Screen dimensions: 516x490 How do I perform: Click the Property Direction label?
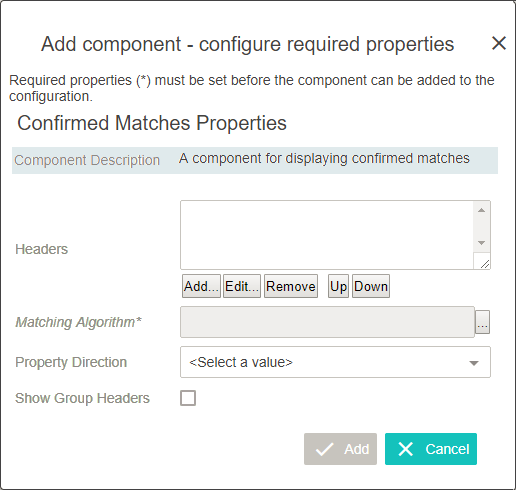(71, 362)
